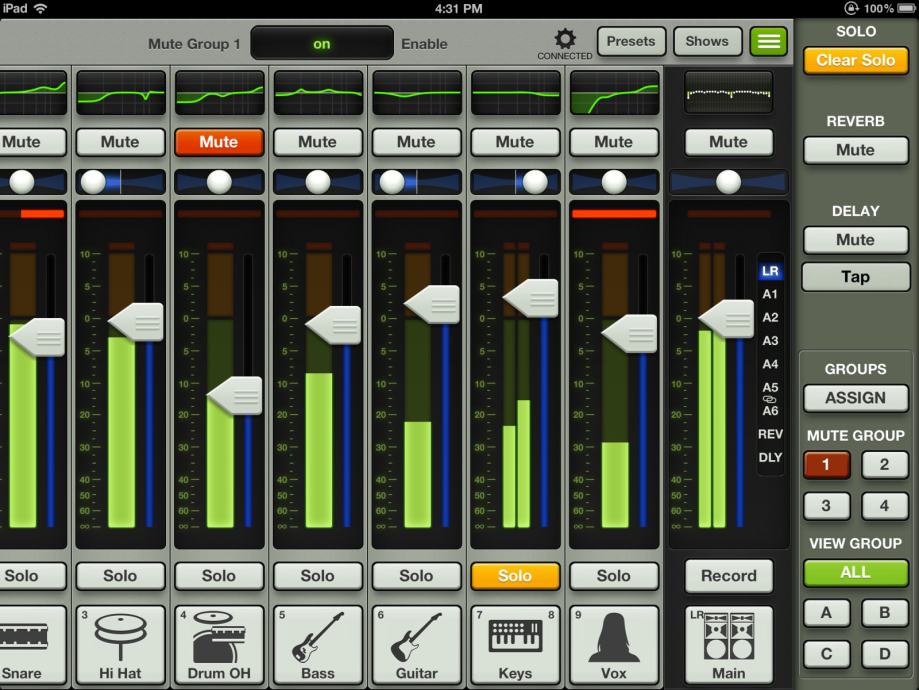This screenshot has height=690, width=919.
Task: Tap the green hamburger menu icon
Action: 768,42
